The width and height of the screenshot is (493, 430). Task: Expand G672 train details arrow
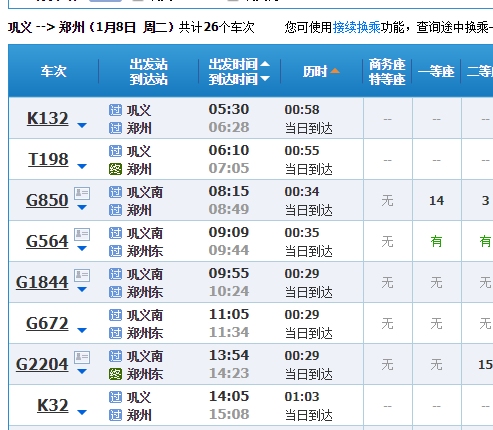pos(82,330)
